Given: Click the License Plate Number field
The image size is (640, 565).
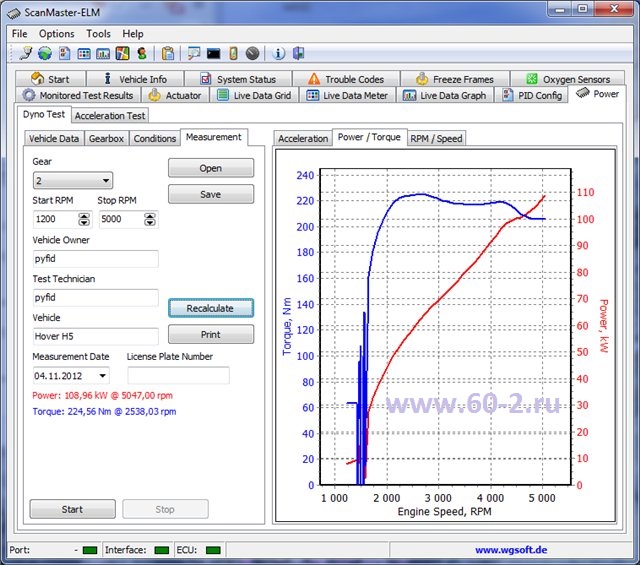Looking at the screenshot, I should [x=178, y=375].
